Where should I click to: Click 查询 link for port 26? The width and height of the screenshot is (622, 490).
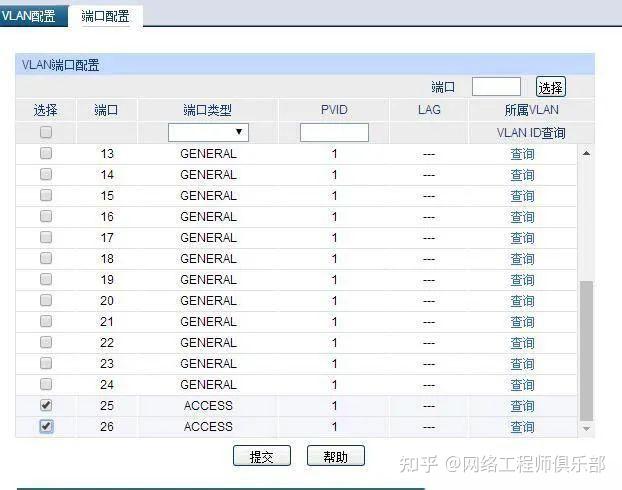coord(522,427)
